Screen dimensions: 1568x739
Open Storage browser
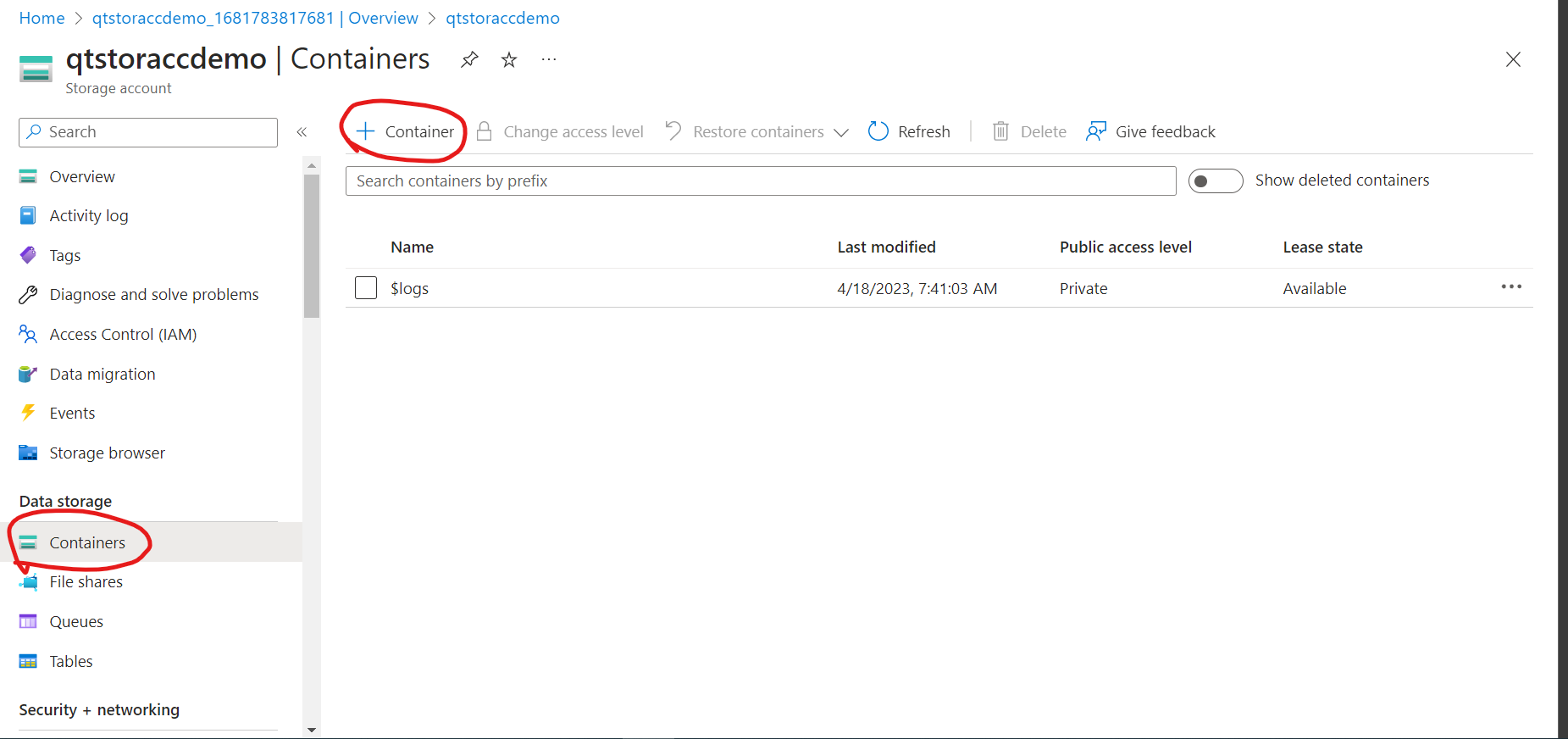(x=107, y=453)
